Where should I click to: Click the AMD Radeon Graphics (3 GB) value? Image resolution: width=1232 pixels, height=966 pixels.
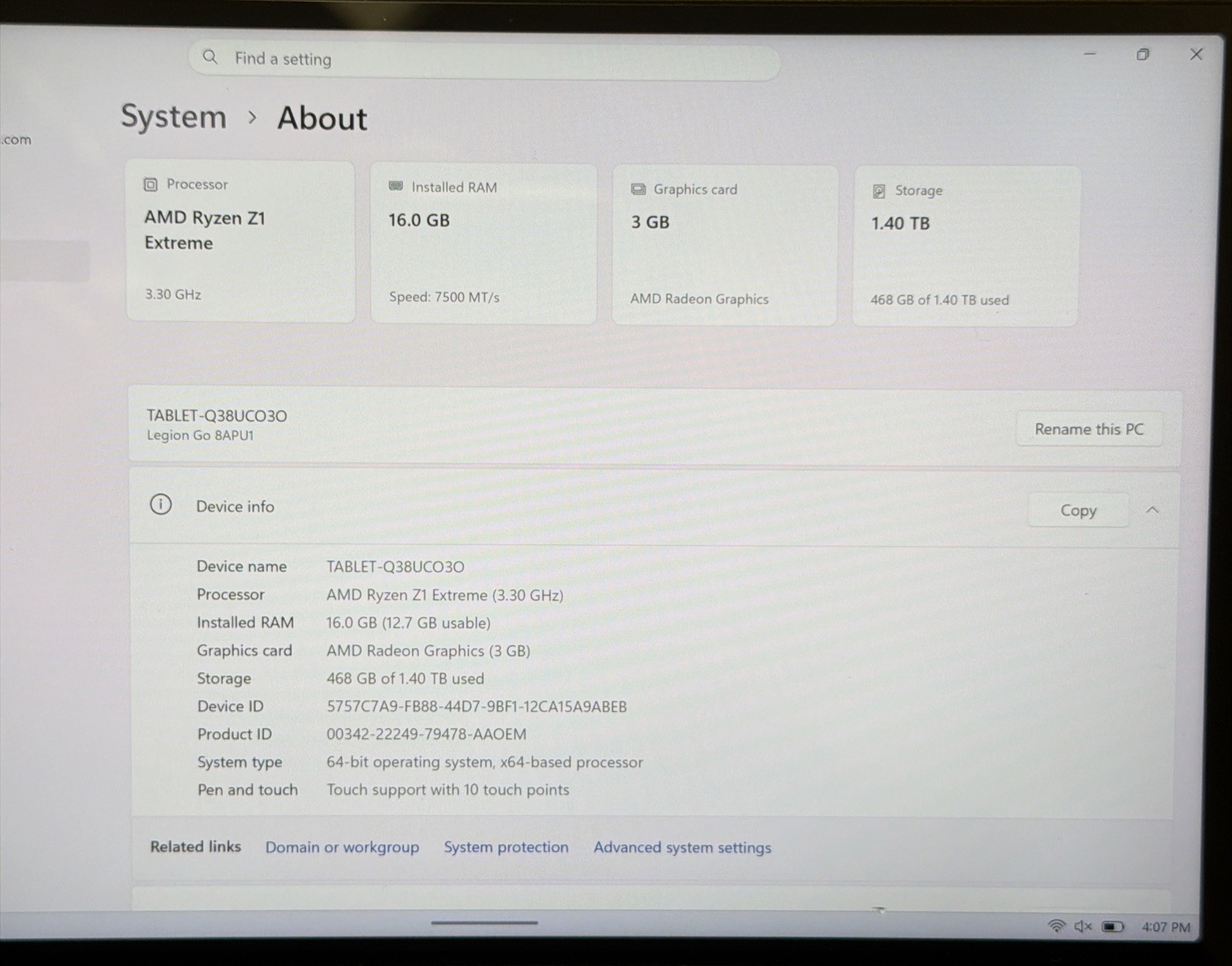[x=428, y=650]
